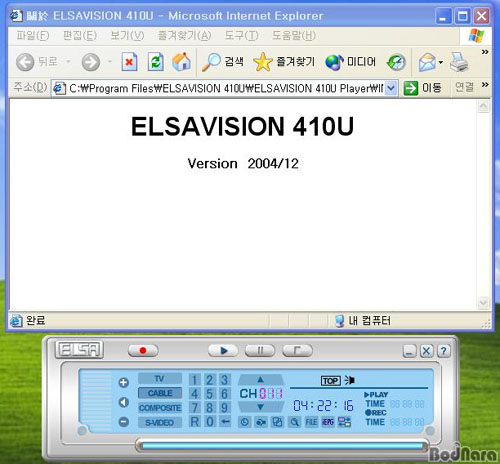Select the CABLE input source
500x464 pixels.
160,393
